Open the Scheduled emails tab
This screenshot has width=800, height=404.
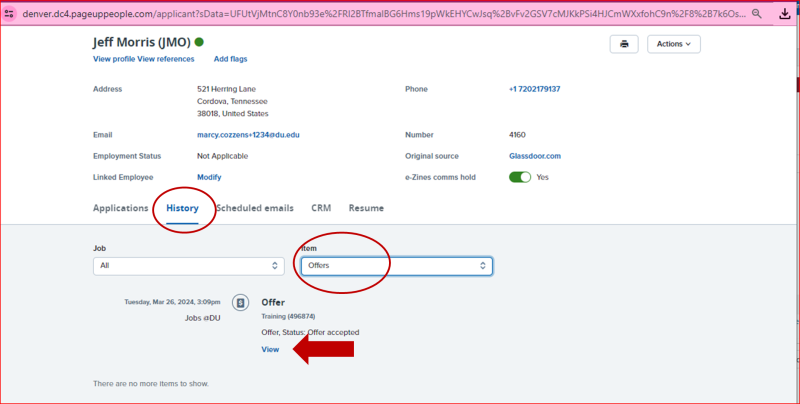click(255, 208)
